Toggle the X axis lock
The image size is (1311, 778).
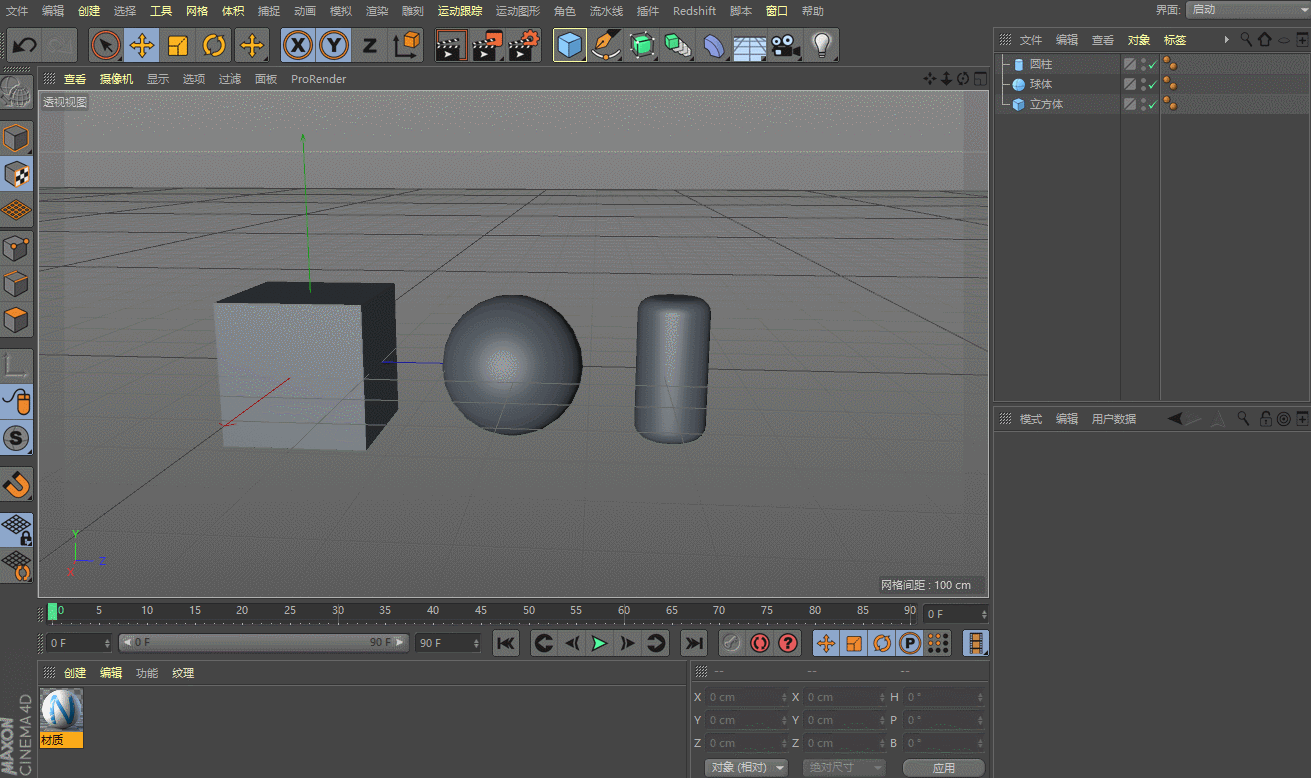click(x=297, y=45)
